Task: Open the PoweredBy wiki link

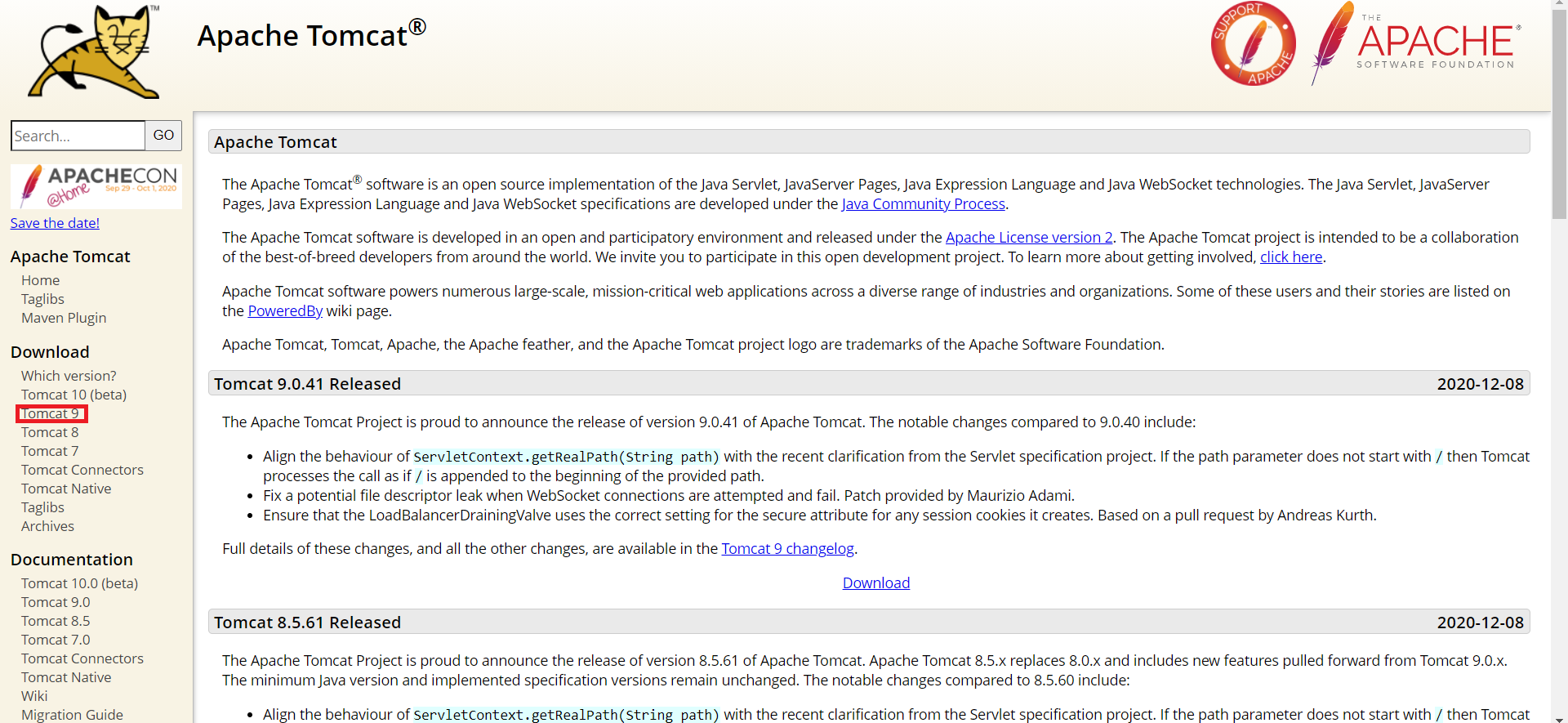Action: pyautogui.click(x=285, y=310)
